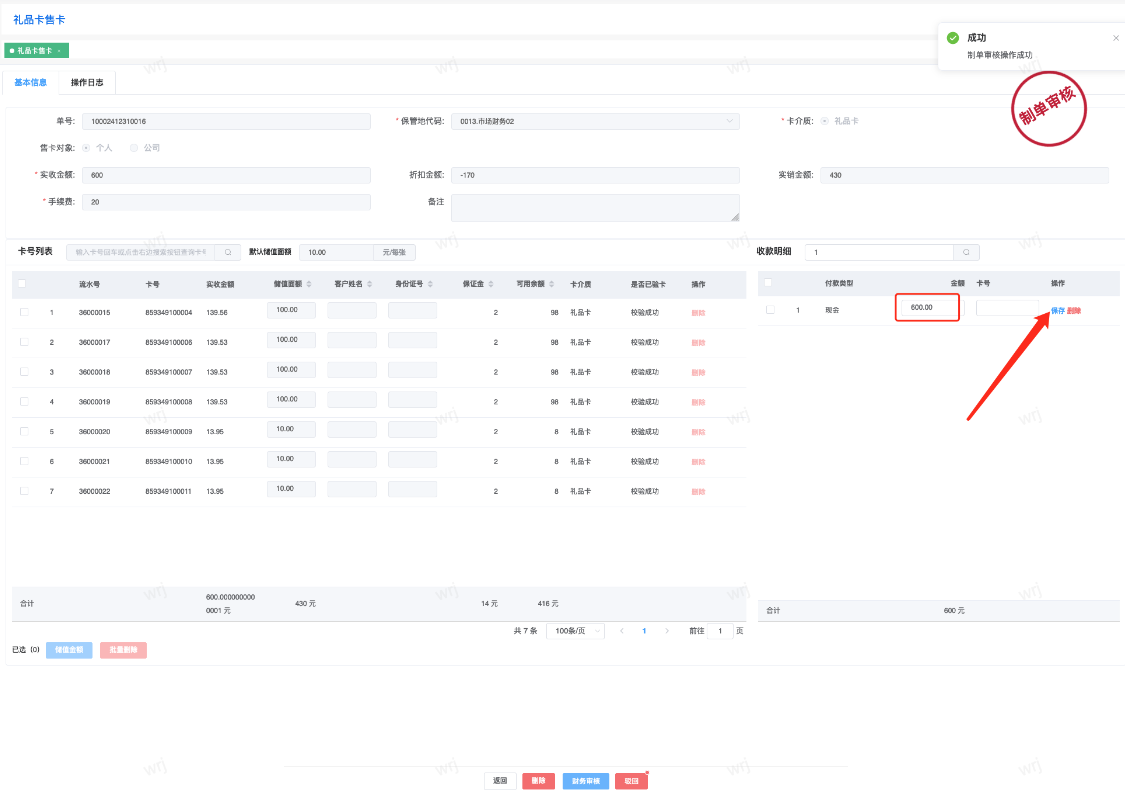Click 保存 link in the 现金 payment row

click(x=1057, y=310)
